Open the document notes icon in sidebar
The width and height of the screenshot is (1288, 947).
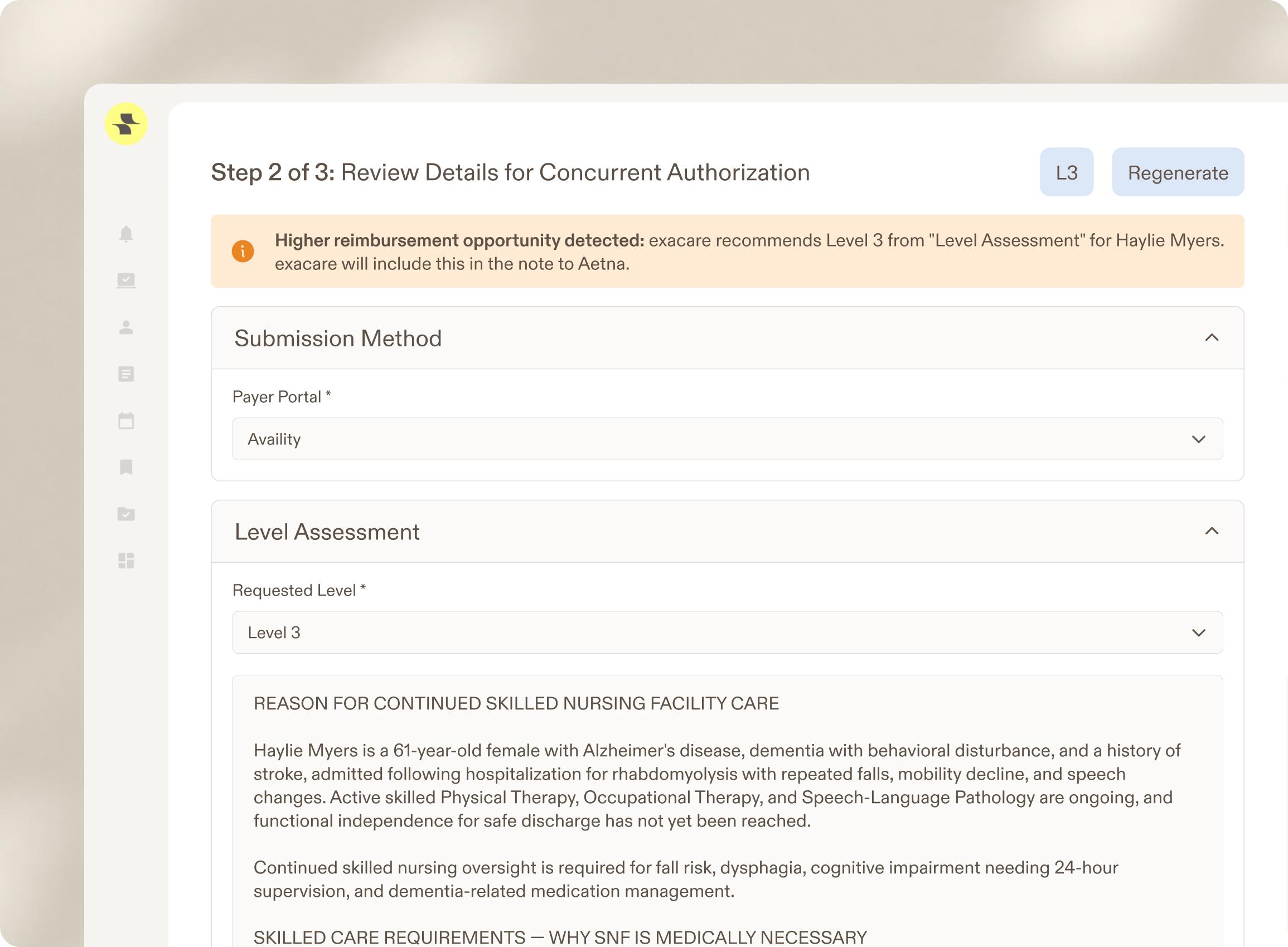(x=126, y=374)
